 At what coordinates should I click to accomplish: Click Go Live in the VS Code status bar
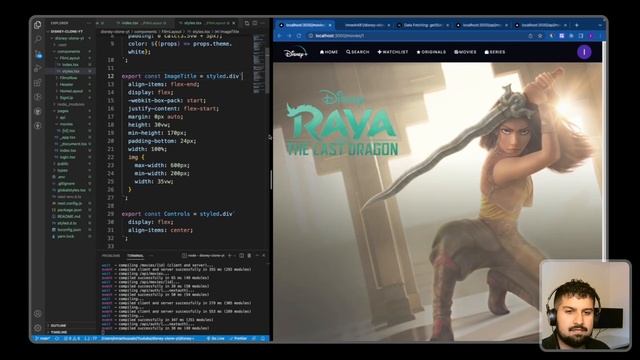coord(216,338)
